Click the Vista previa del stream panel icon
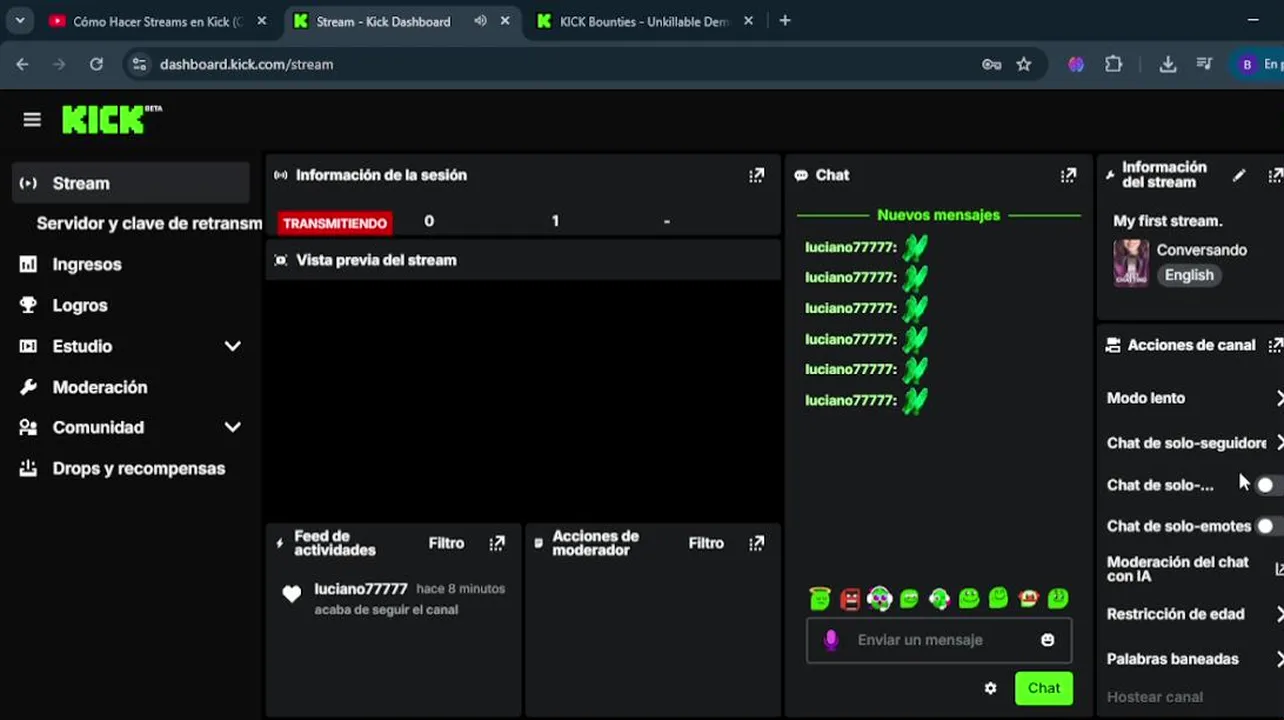This screenshot has height=720, width=1284. 281,260
